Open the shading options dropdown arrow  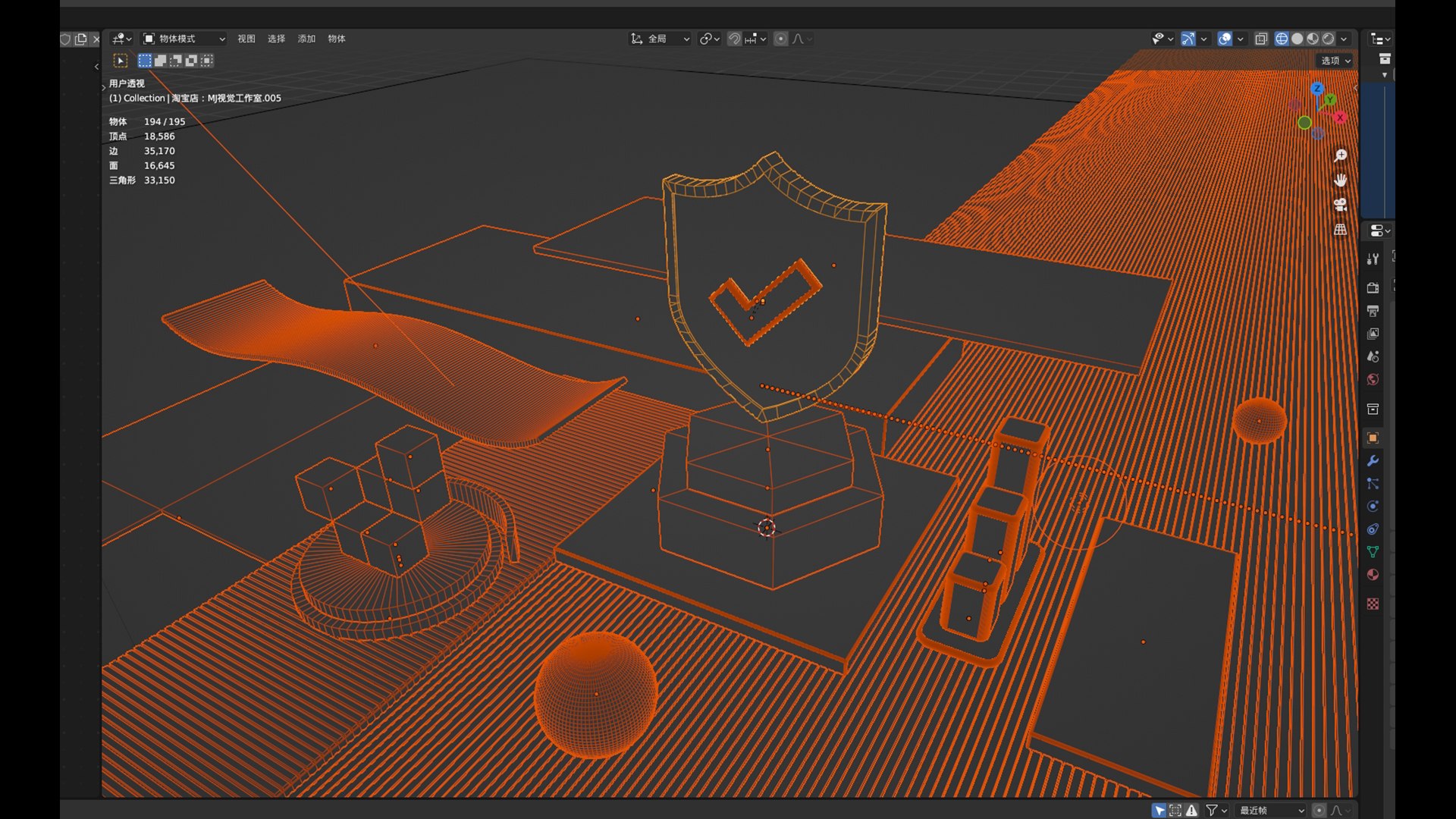tap(1344, 39)
